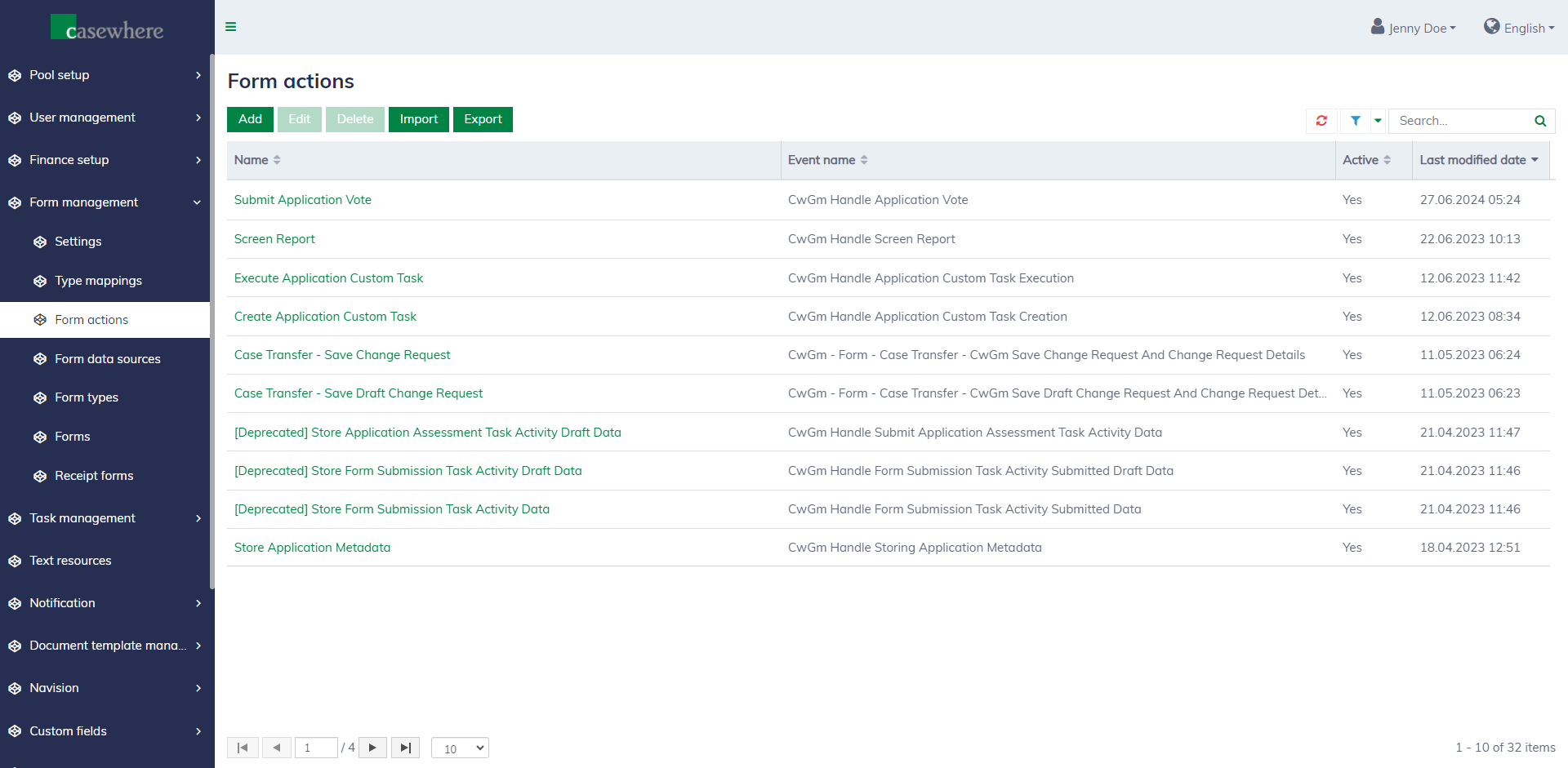Click the casewhere logo
Viewport: 1568px width, 768px height.
point(107,29)
